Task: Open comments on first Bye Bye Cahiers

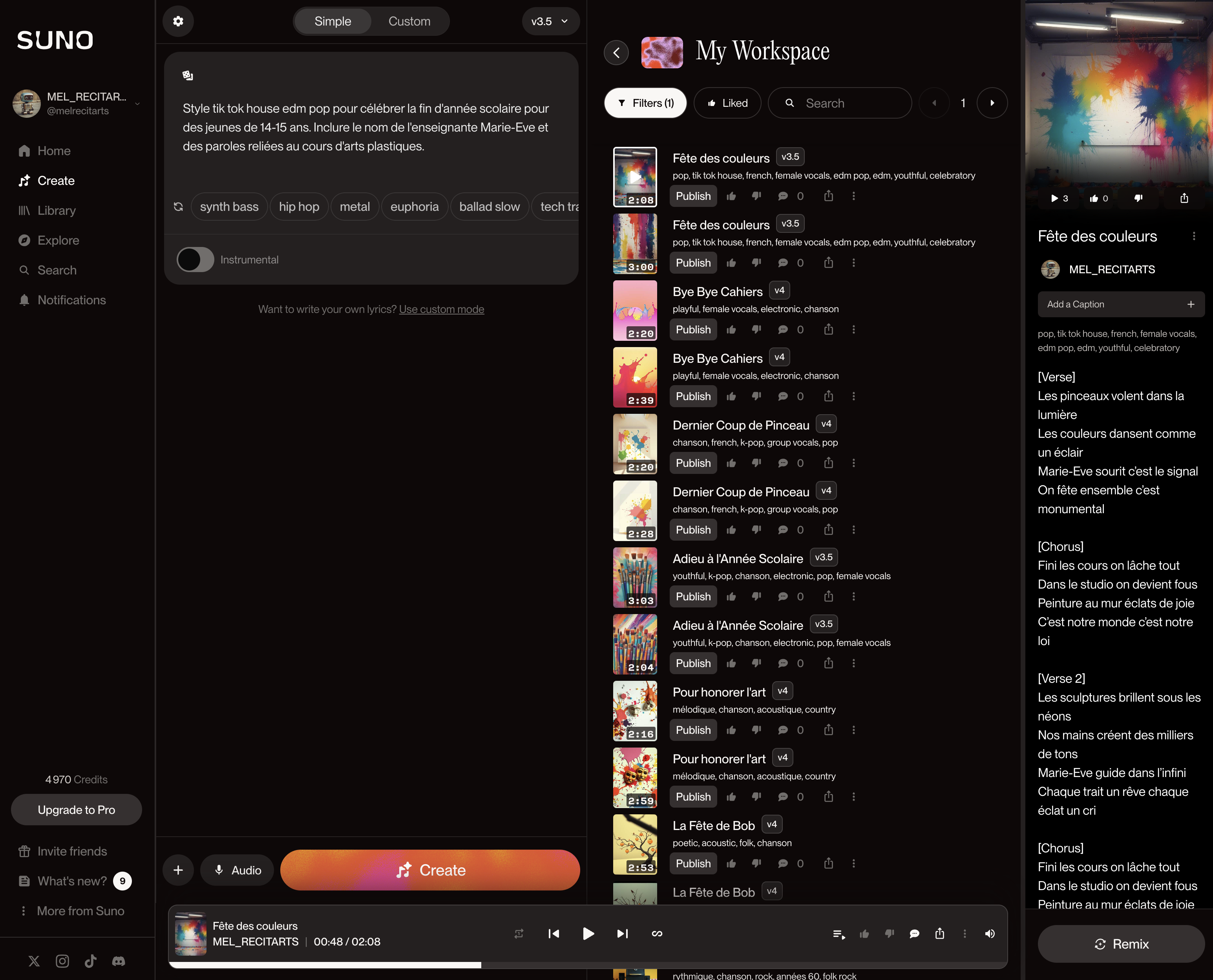Action: tap(783, 330)
